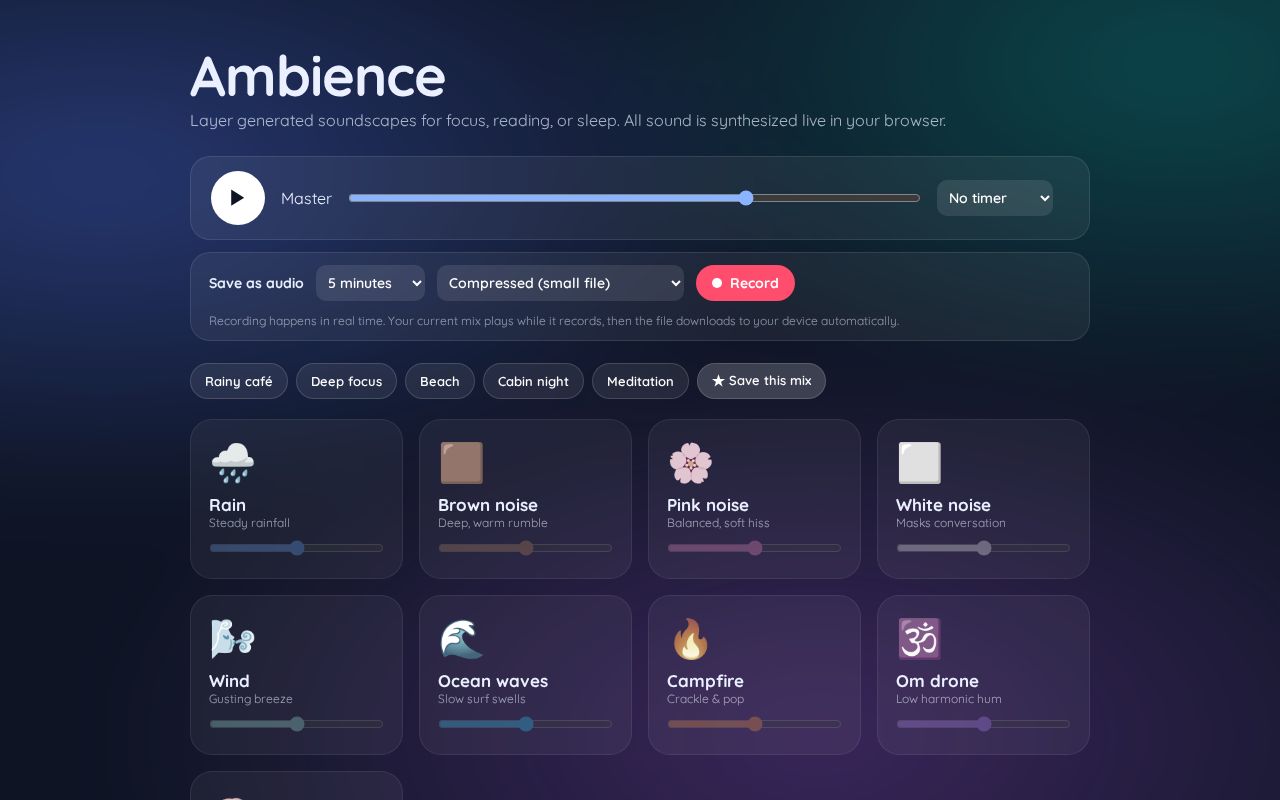Click the 'Gusting breeze' description
Viewport: 1280px width, 800px height.
[x=251, y=699]
